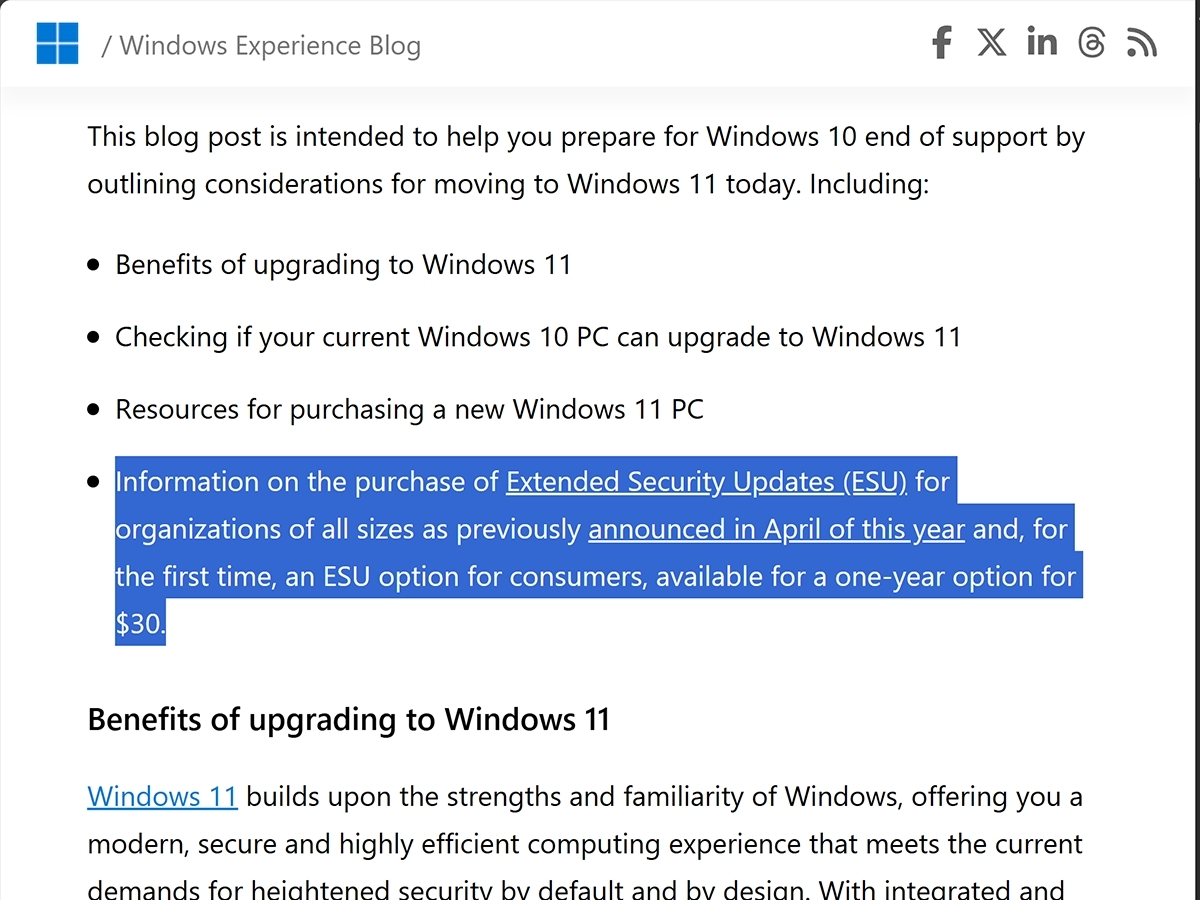Click the bullet Benefits of upgrading to Windows 11
This screenshot has height=900, width=1200.
point(343,265)
